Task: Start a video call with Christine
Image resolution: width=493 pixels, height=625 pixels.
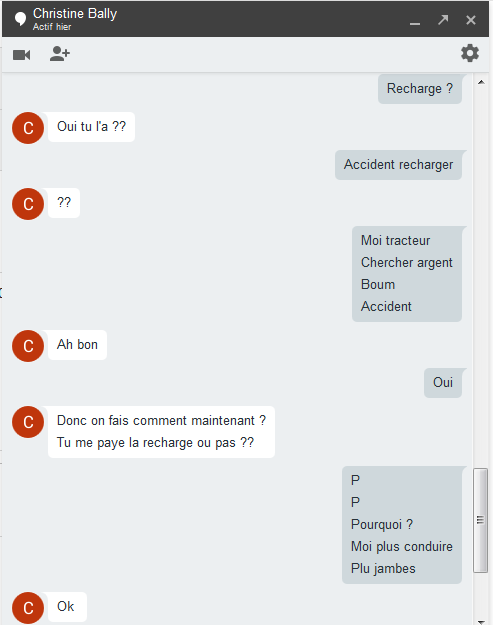Action: [x=22, y=55]
